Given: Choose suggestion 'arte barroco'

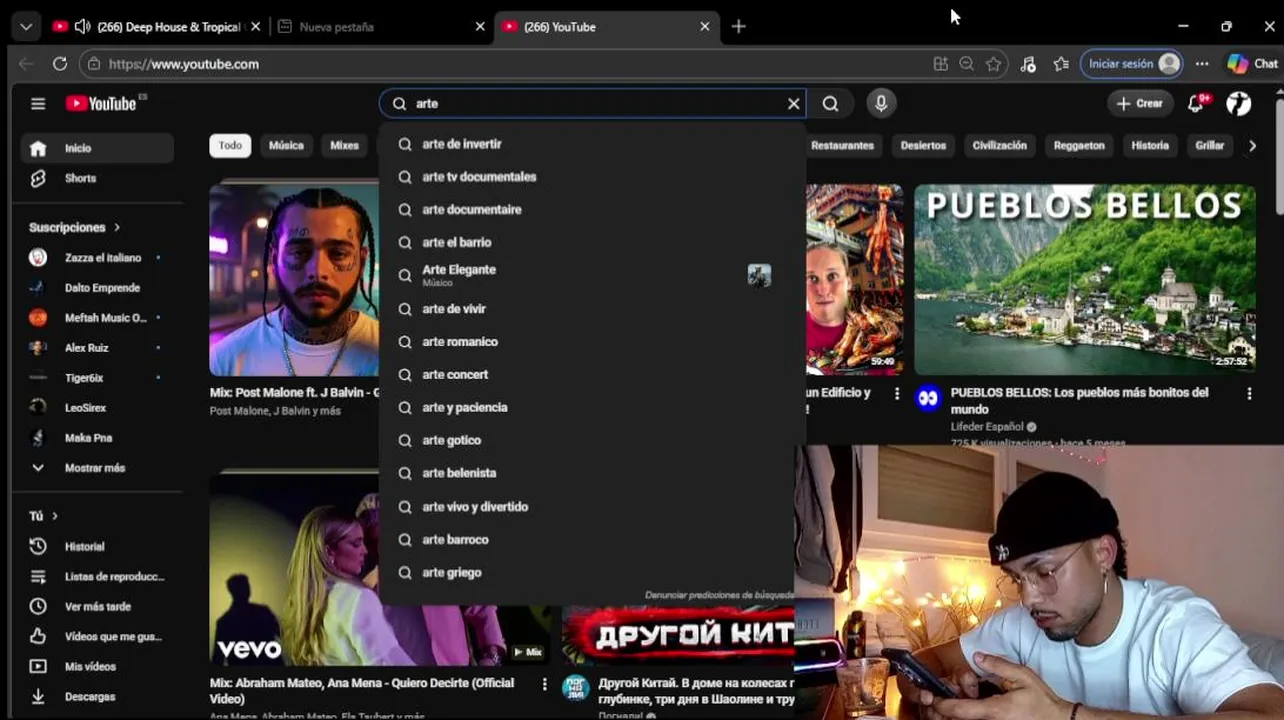Looking at the screenshot, I should (x=592, y=540).
